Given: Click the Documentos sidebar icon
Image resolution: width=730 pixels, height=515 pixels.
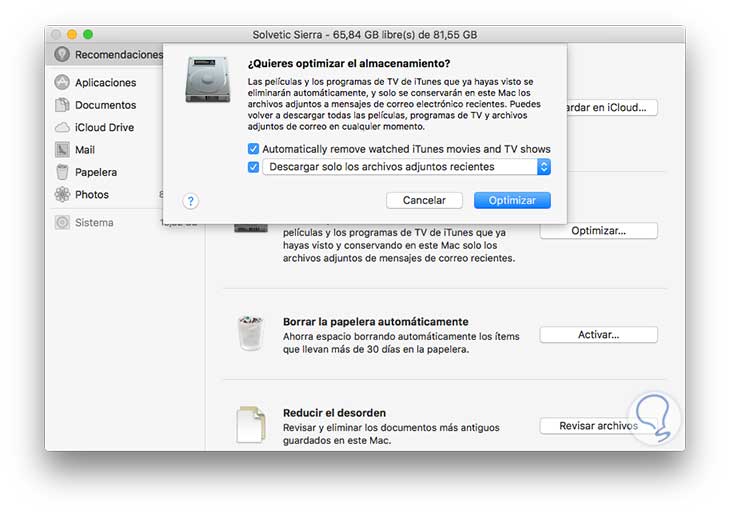Looking at the screenshot, I should (62, 105).
